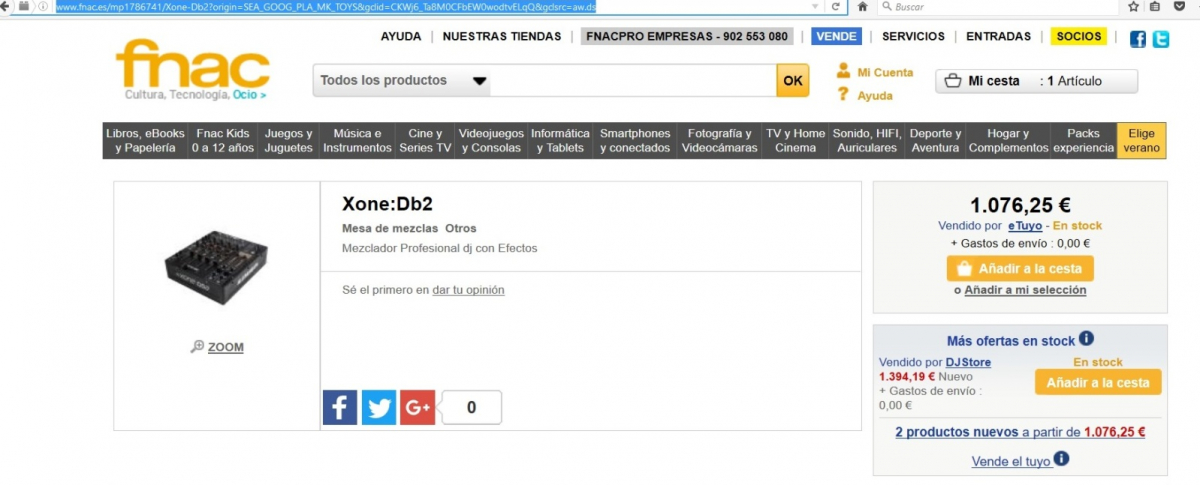1200x485 pixels.
Task: Click the Mi Cuenta person icon
Action: tap(843, 71)
